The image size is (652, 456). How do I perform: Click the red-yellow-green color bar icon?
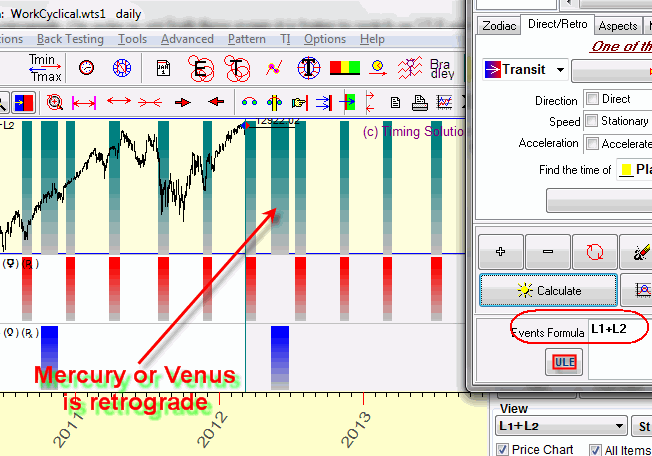tap(344, 68)
